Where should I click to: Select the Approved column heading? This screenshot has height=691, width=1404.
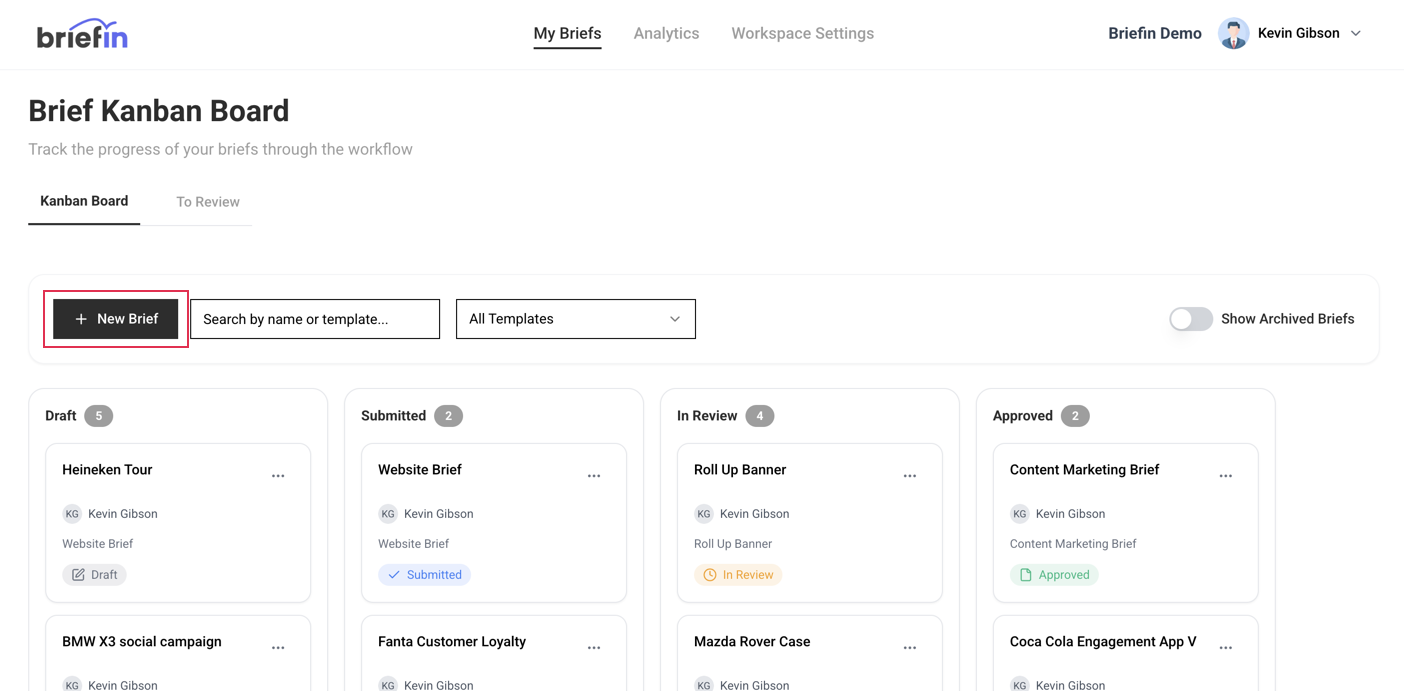pyautogui.click(x=1023, y=416)
